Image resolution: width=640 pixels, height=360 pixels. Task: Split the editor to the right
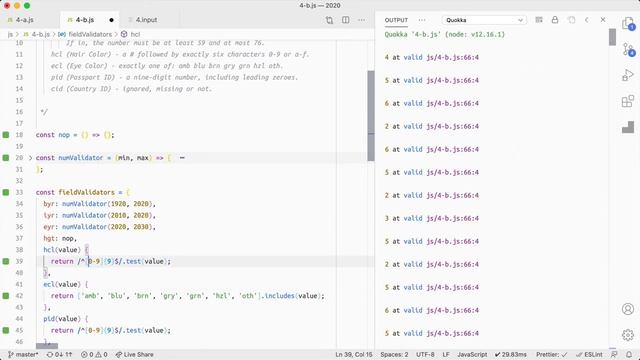346,20
